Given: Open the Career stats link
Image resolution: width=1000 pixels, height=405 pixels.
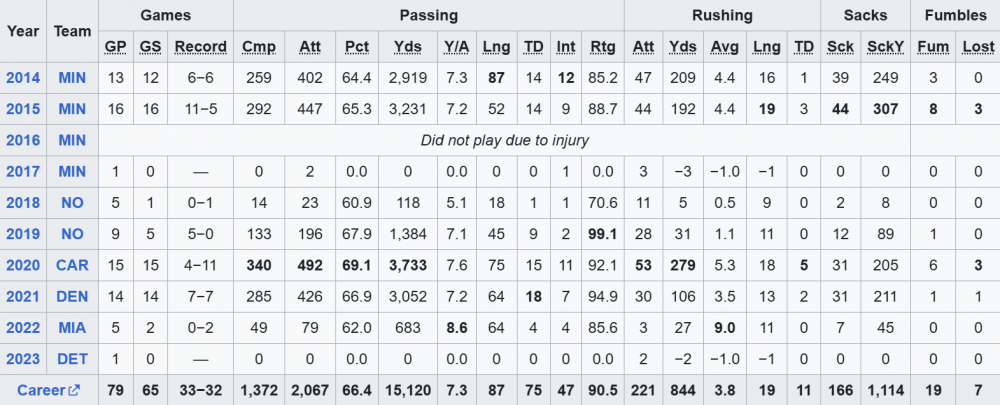Looking at the screenshot, I should click(x=41, y=390).
